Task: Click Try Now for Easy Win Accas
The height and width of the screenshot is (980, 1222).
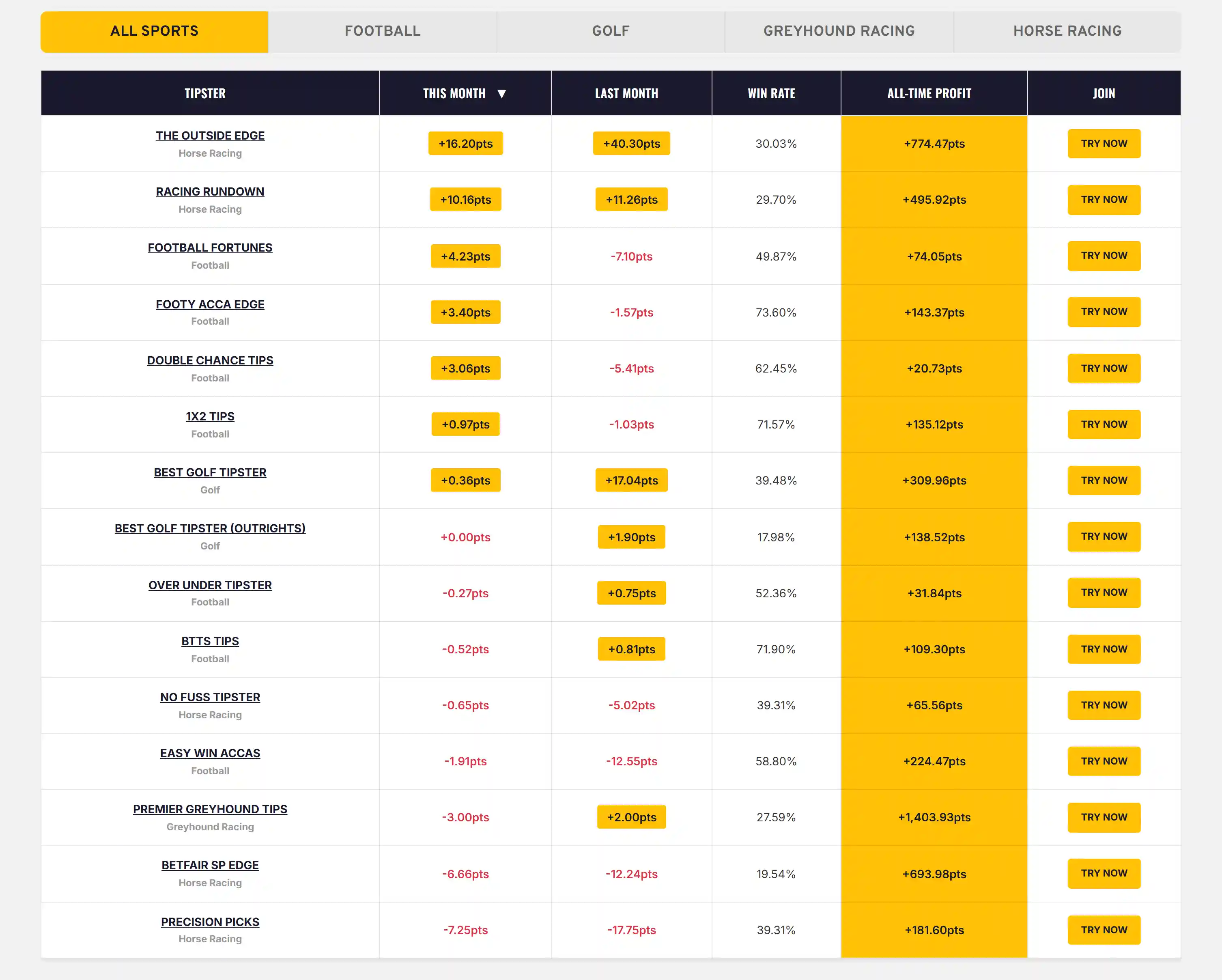Action: click(x=1104, y=761)
